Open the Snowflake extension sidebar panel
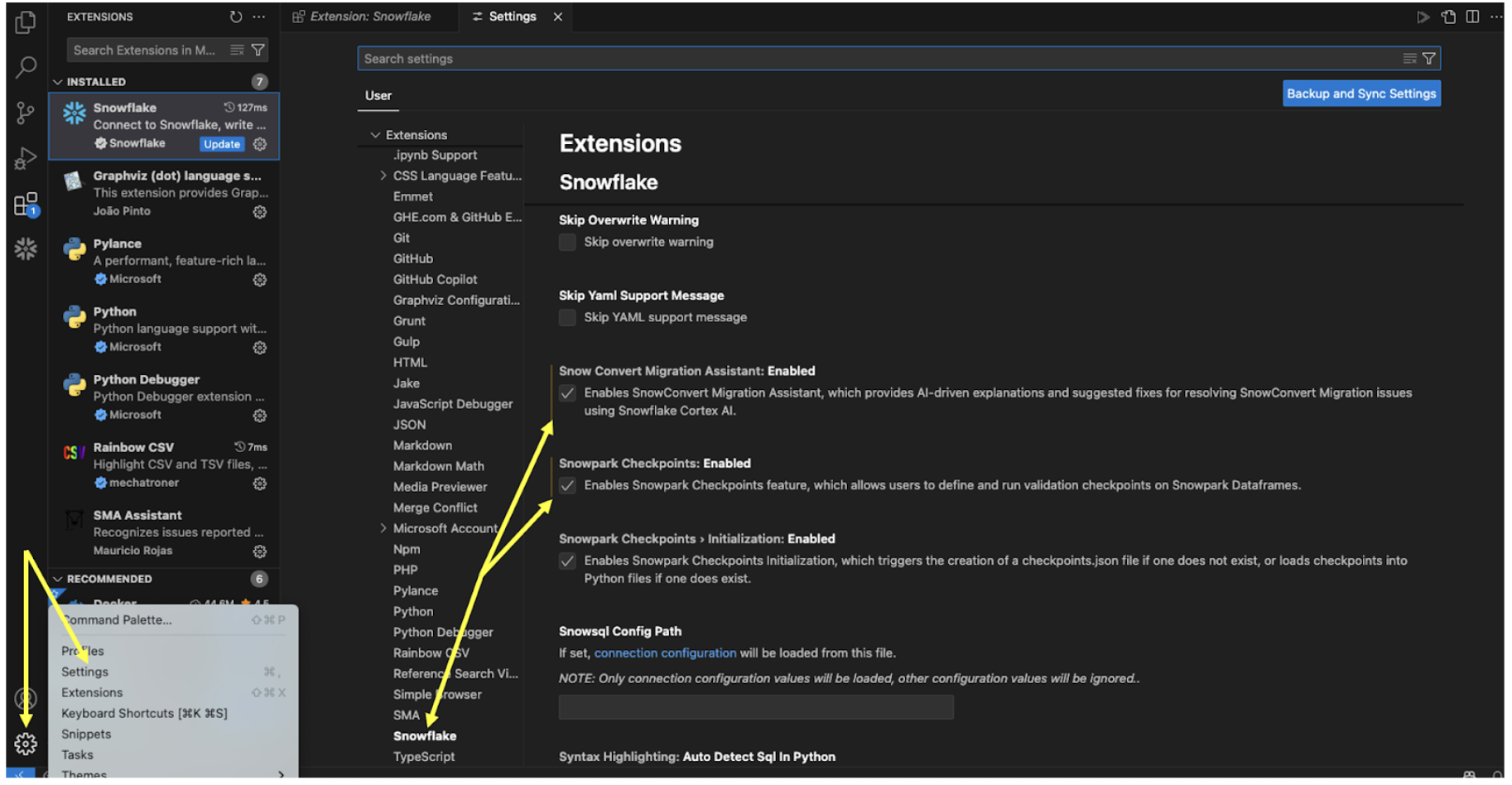1512x785 pixels. [25, 248]
